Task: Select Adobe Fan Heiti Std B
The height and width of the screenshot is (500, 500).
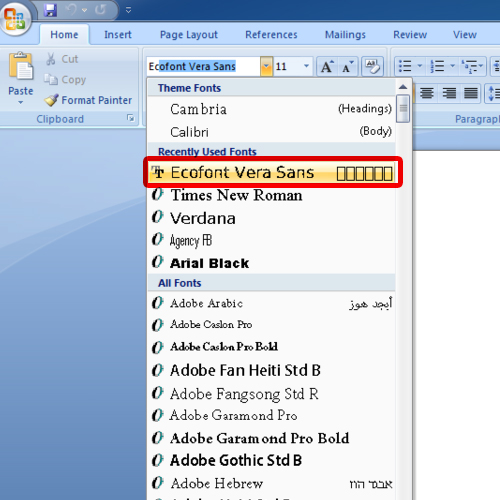Action: [271, 370]
